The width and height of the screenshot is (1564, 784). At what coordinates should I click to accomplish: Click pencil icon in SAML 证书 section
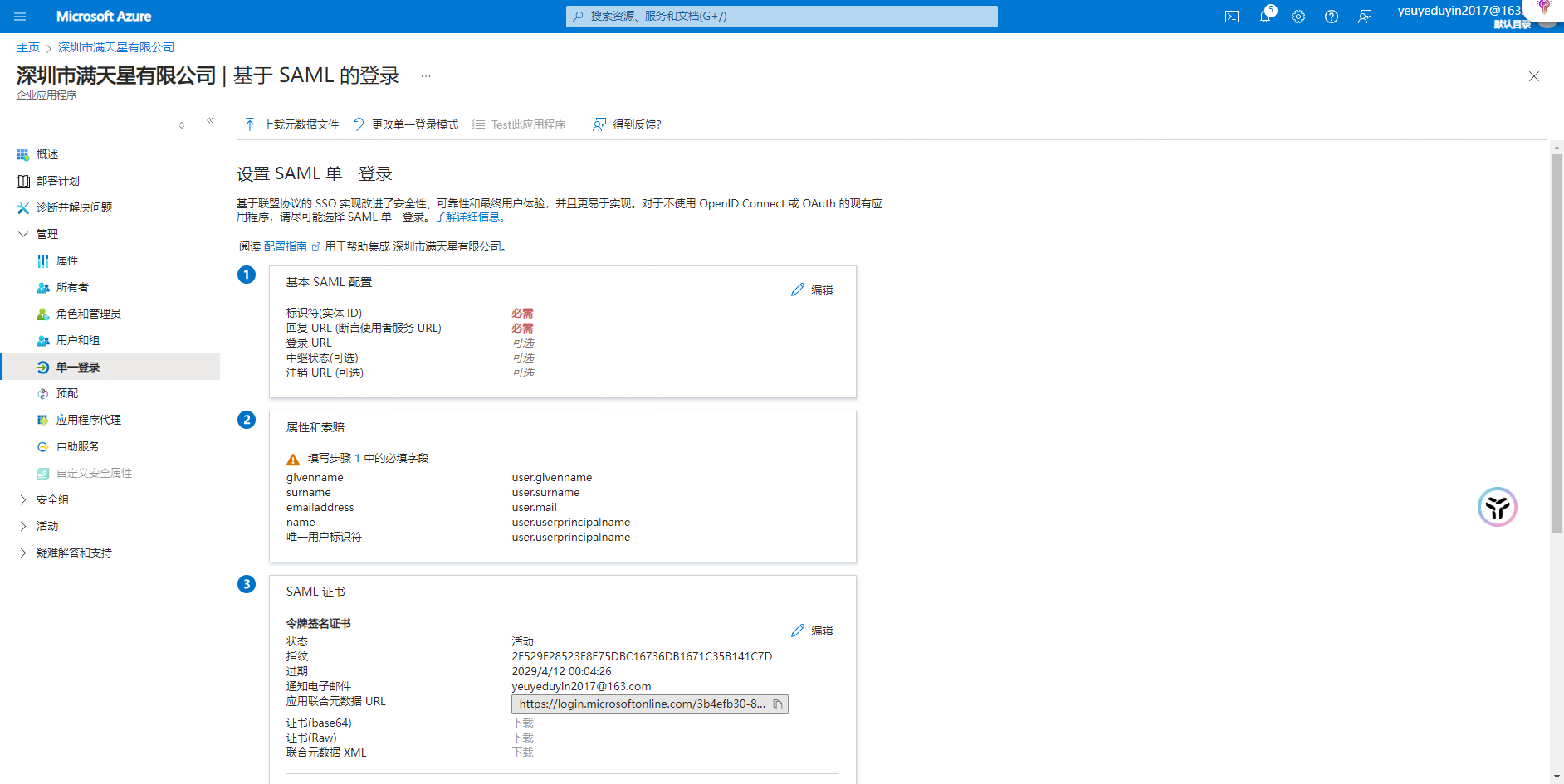point(798,631)
